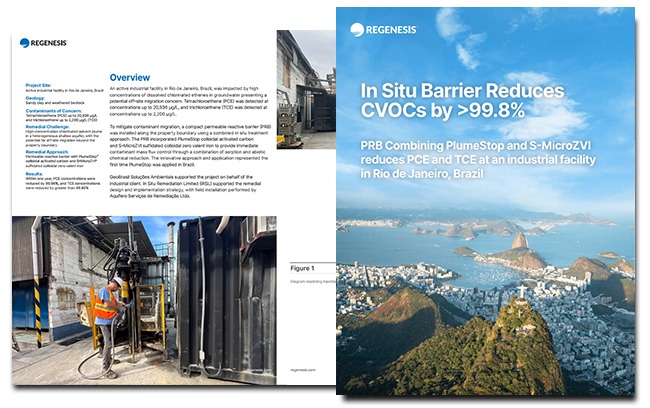This screenshot has height=408, width=650.
Task: Click the photo of the worker at the drilling rig
Action: click(144, 300)
